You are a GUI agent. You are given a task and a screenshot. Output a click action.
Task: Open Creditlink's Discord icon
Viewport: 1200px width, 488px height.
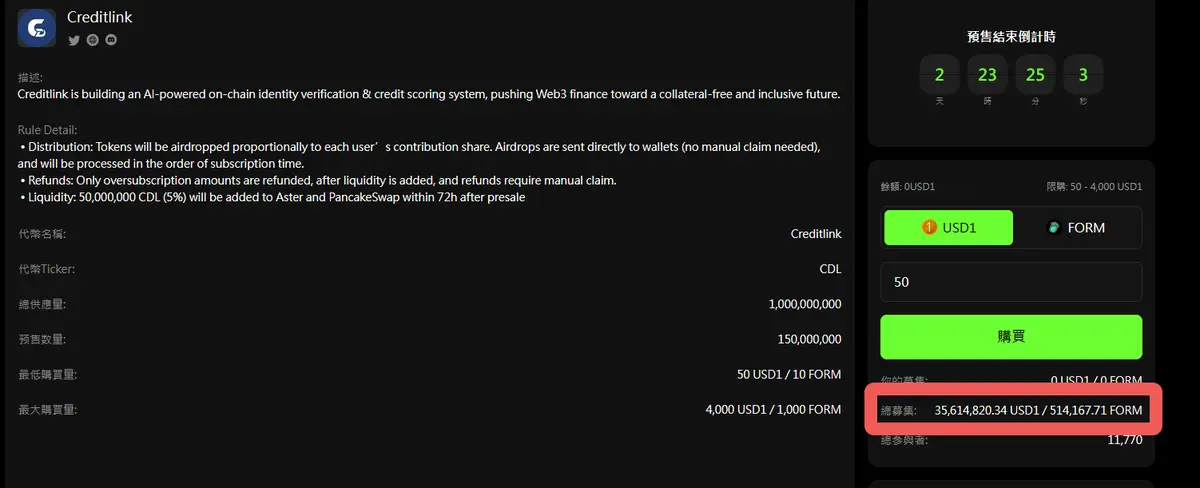(110, 40)
